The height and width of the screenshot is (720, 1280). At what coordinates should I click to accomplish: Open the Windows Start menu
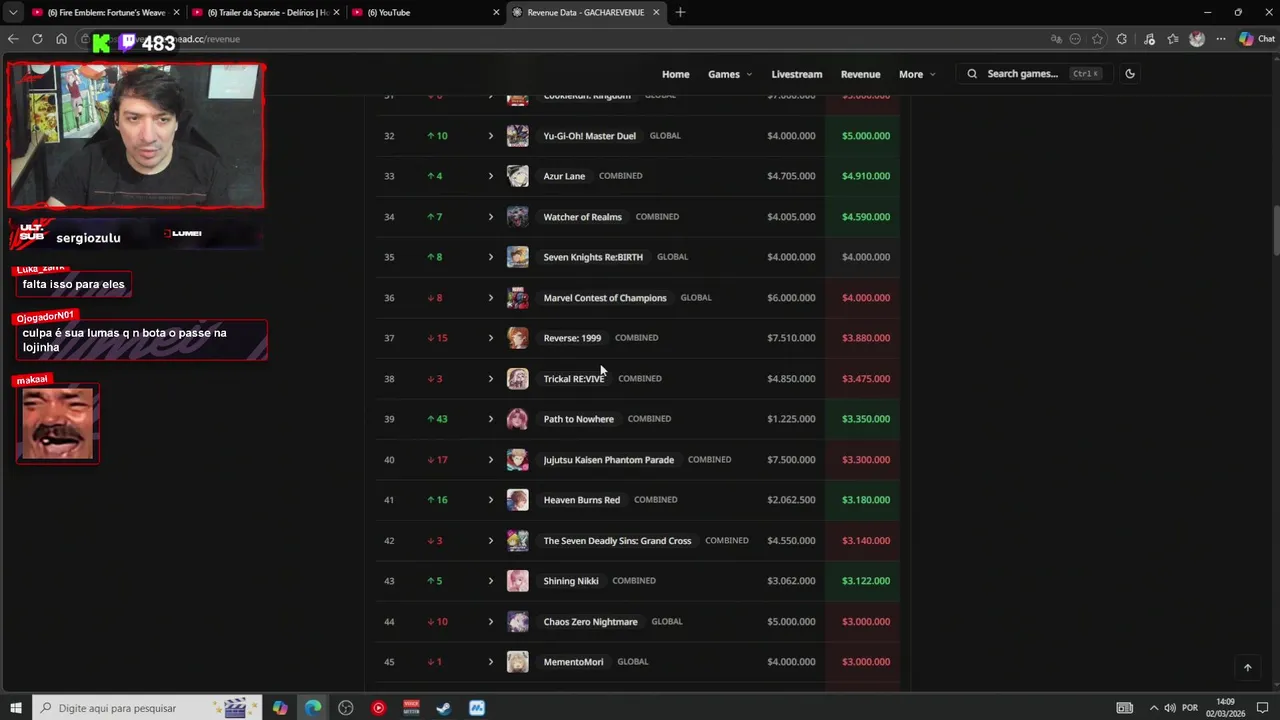coord(15,708)
